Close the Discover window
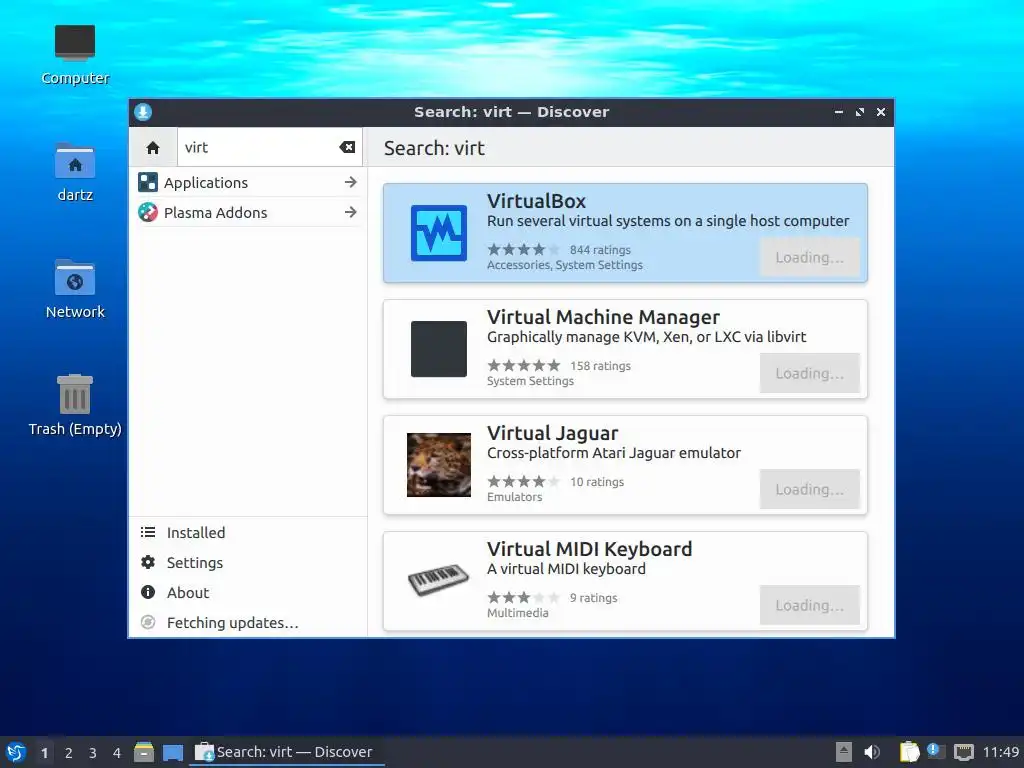The width and height of the screenshot is (1024, 768). click(881, 112)
